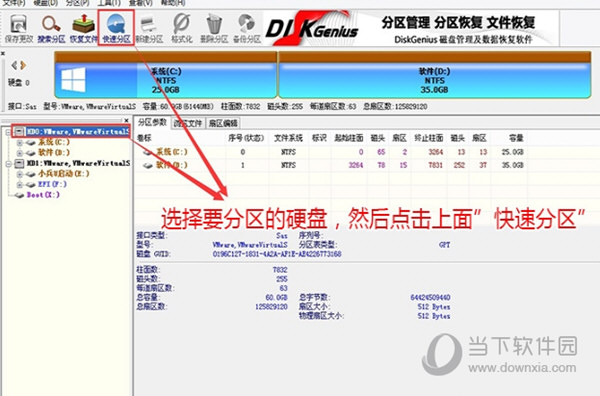Select 小兵U启动(E:) partition in tree

click(63, 174)
